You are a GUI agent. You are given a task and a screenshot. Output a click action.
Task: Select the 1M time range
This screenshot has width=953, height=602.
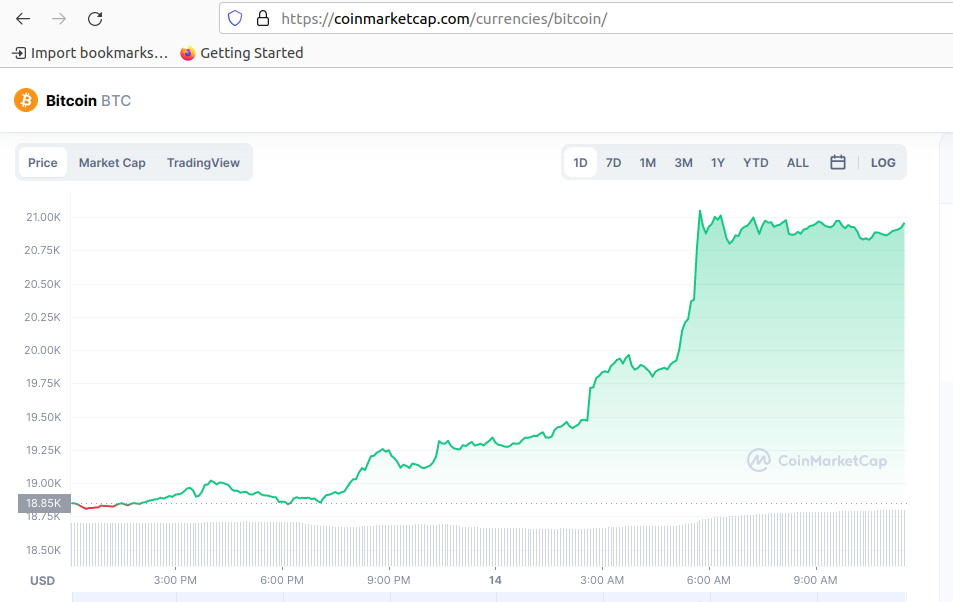(x=648, y=162)
